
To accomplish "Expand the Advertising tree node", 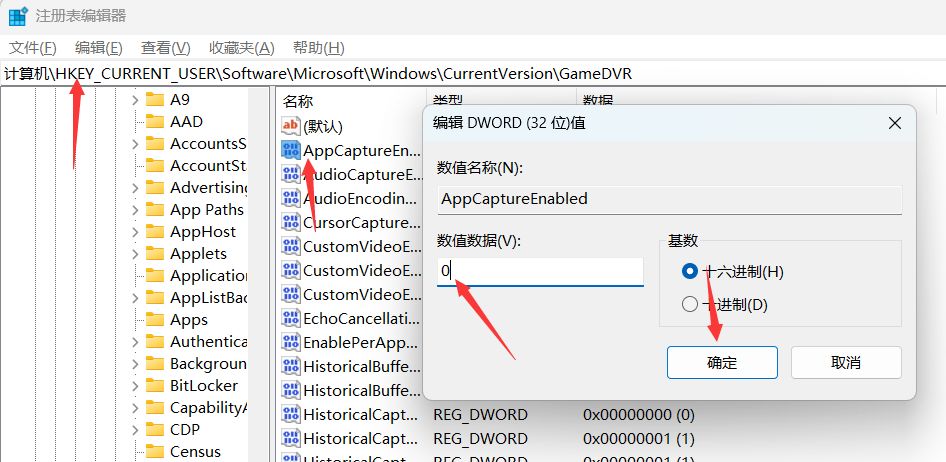I will (x=135, y=188).
